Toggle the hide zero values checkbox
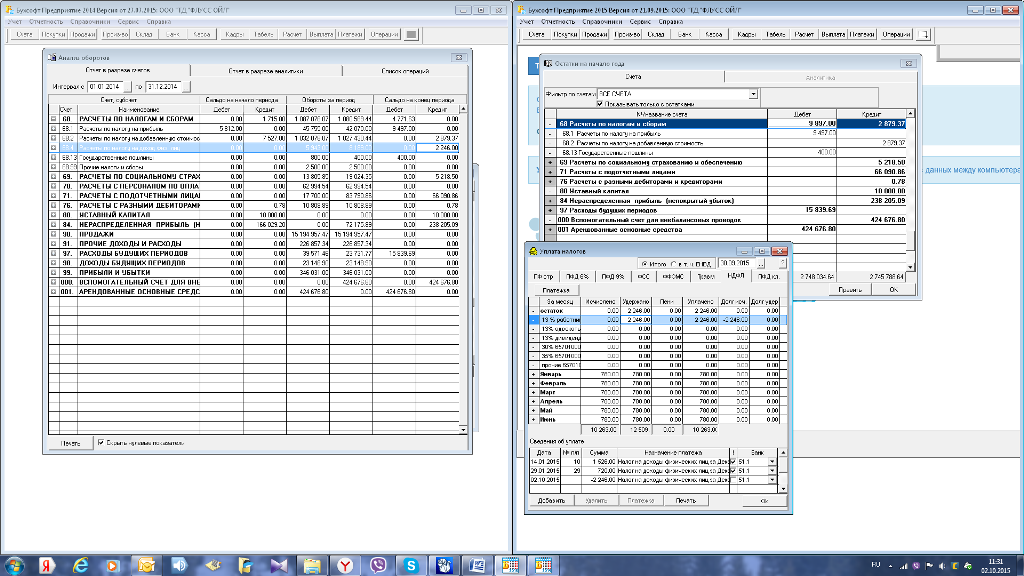This screenshot has height=576, width=1024. coord(101,441)
